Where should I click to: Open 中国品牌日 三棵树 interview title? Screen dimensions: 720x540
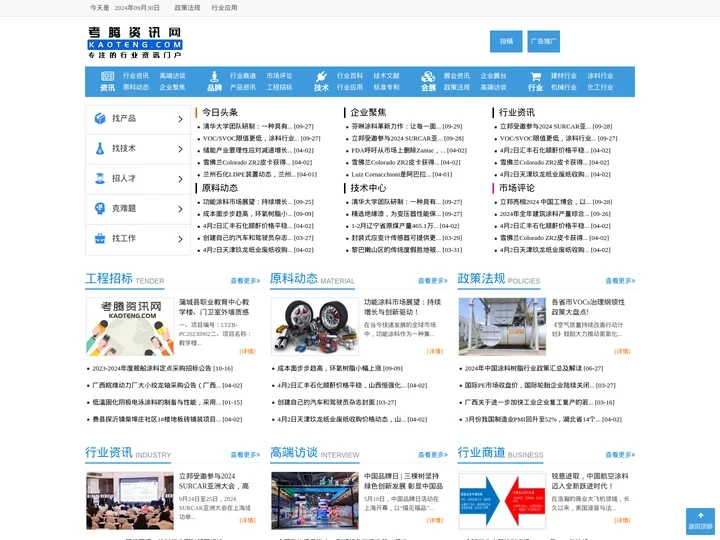(403, 481)
